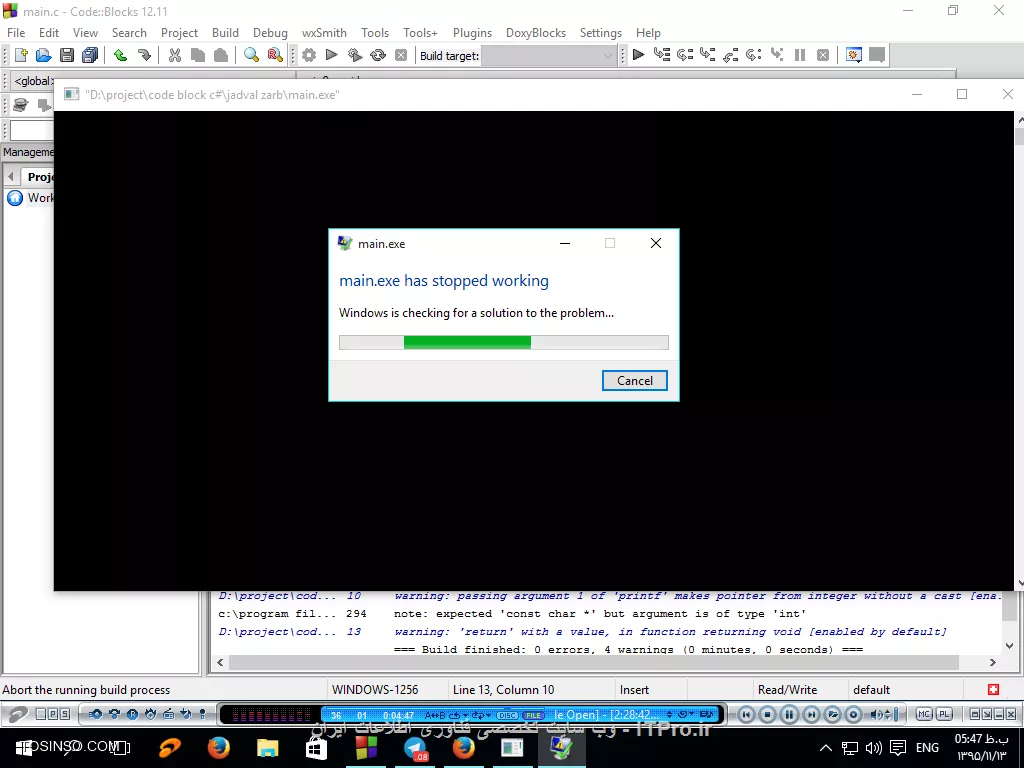The height and width of the screenshot is (768, 1024).
Task: Stop playback in media player bar
Action: (x=767, y=714)
